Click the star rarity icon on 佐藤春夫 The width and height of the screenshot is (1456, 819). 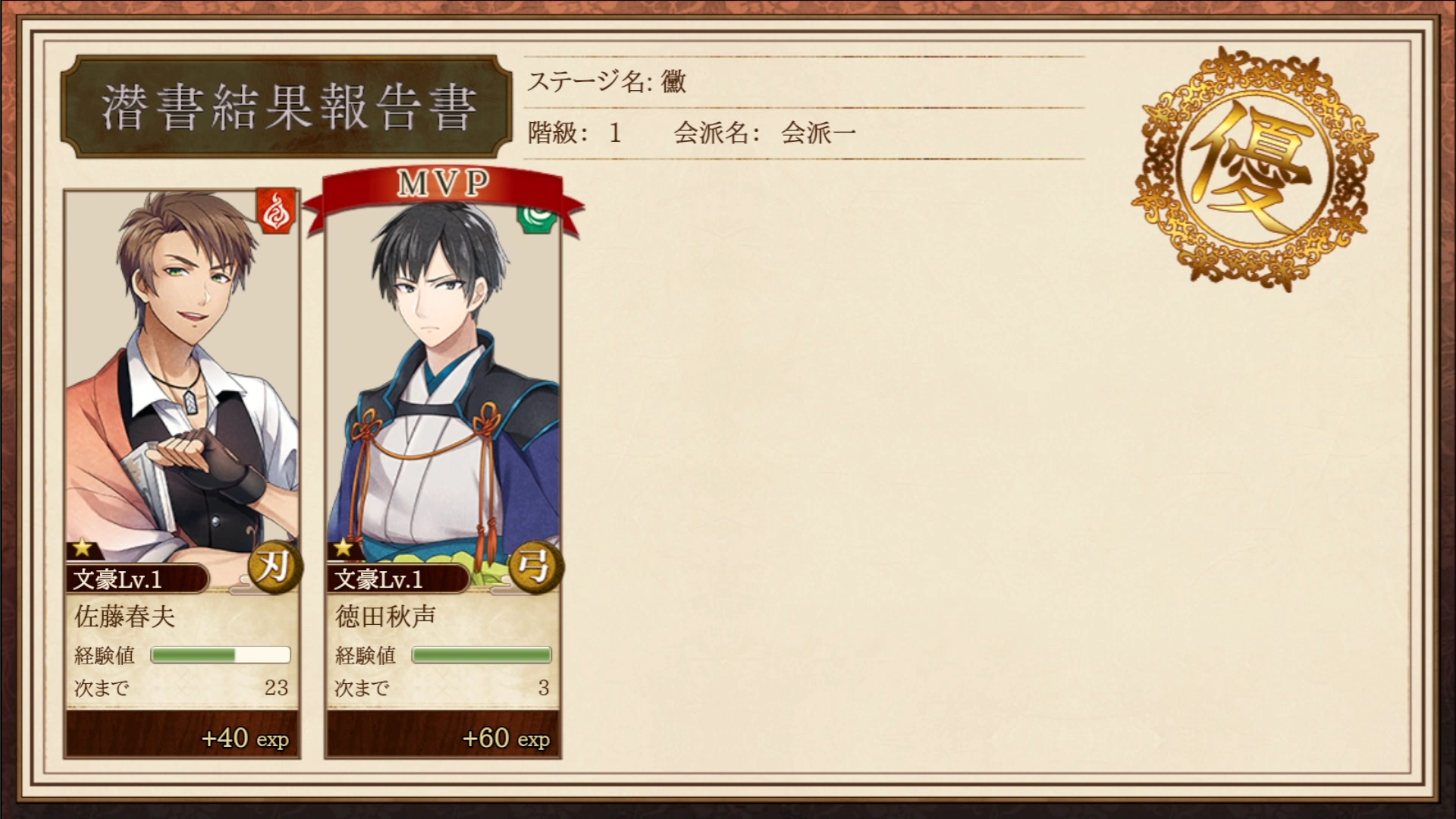pyautogui.click(x=83, y=549)
